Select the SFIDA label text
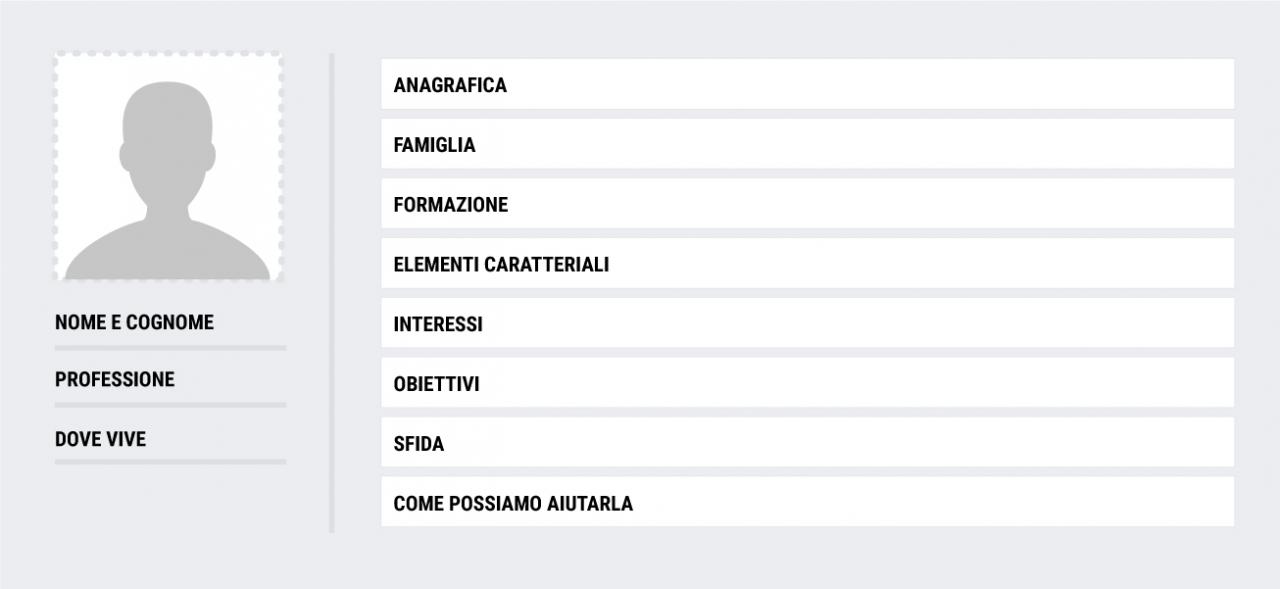 coord(419,444)
